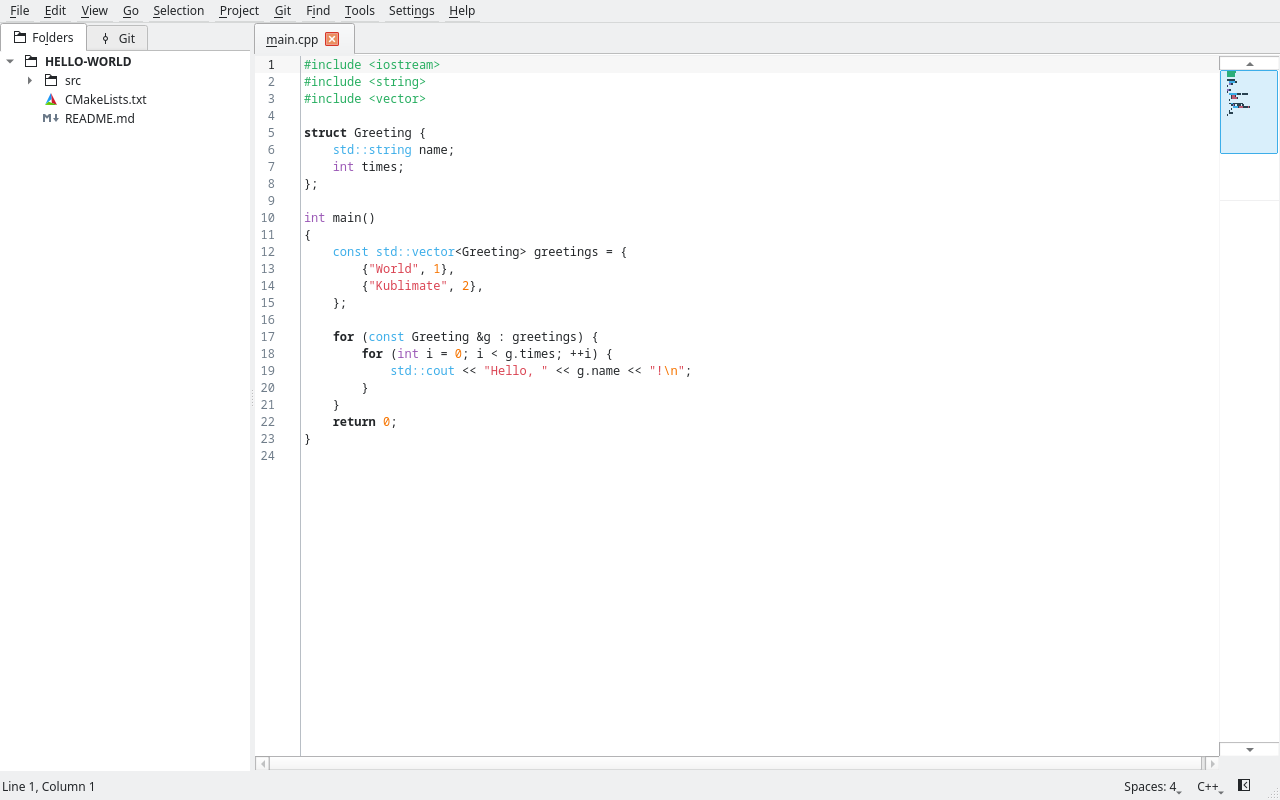Screen dimensions: 1280x800
Task: Click the "std::string name;" line
Action: click(x=394, y=150)
